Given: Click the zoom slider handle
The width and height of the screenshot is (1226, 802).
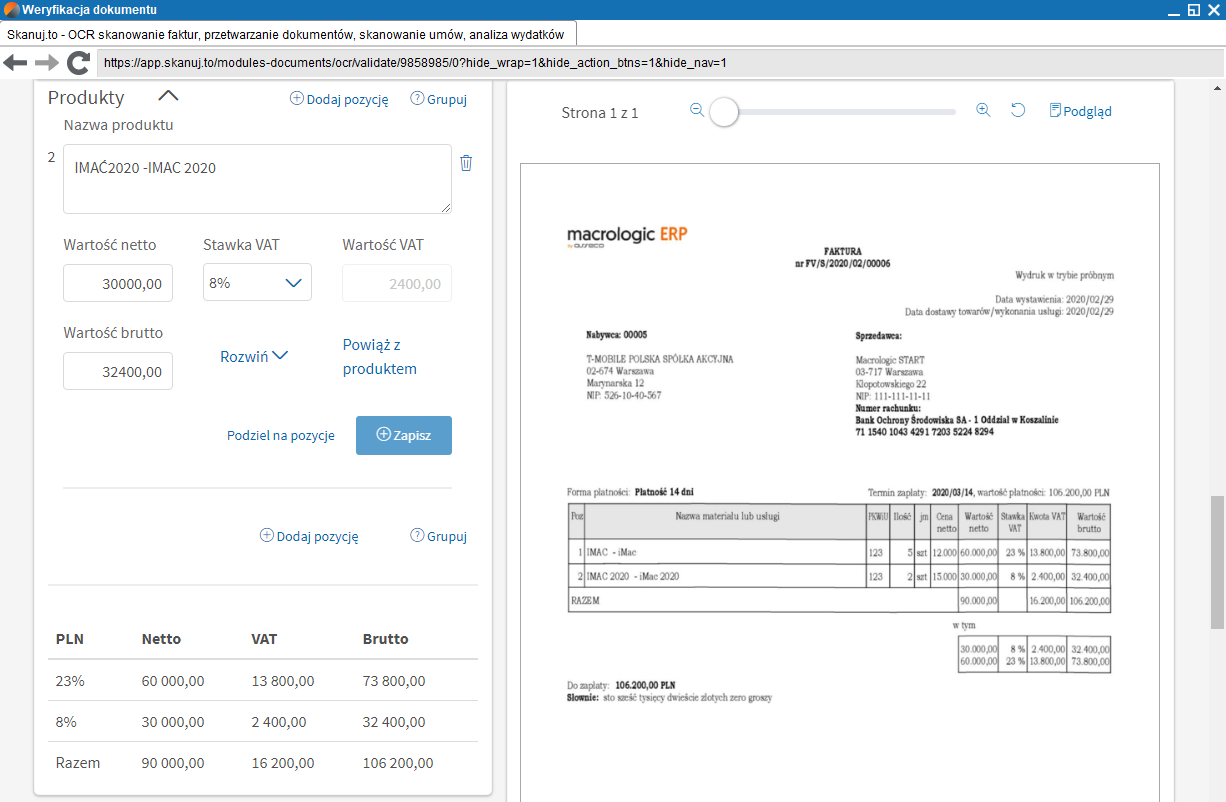Looking at the screenshot, I should click(724, 112).
